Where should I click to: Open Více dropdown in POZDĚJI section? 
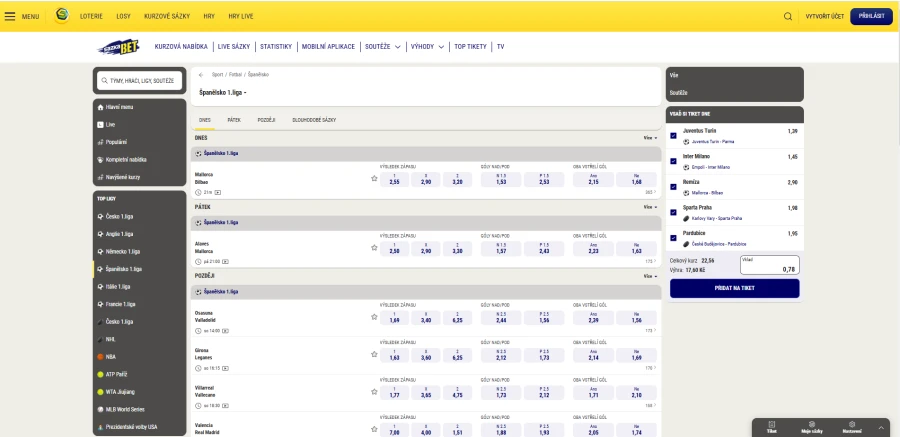click(x=650, y=276)
